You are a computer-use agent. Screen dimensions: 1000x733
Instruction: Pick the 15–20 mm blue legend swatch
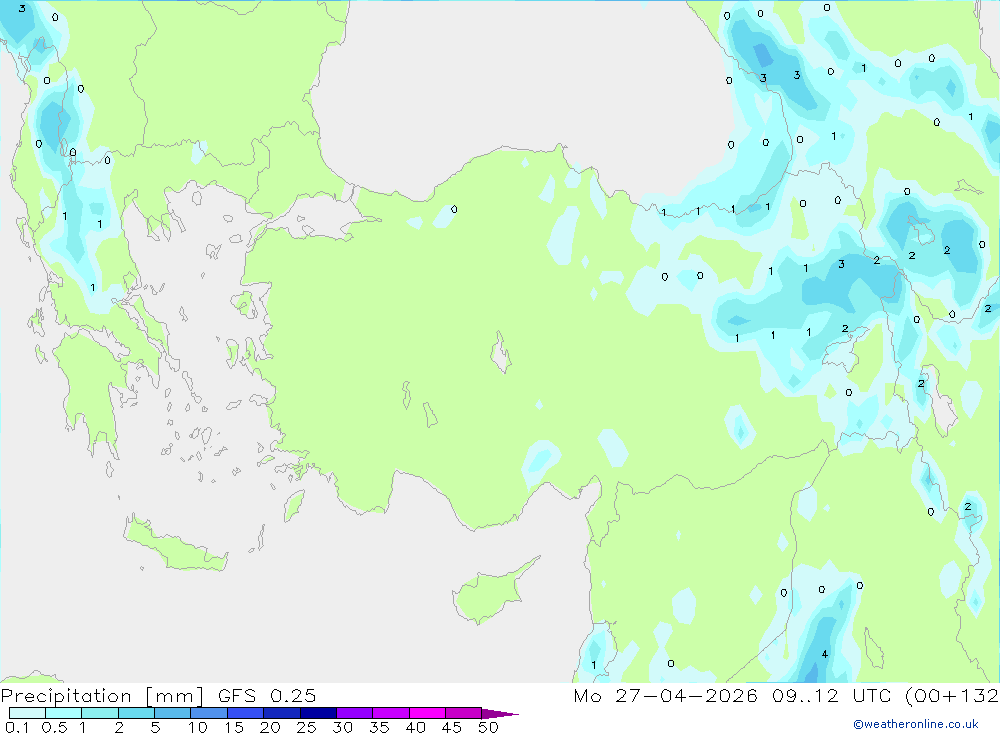click(245, 713)
